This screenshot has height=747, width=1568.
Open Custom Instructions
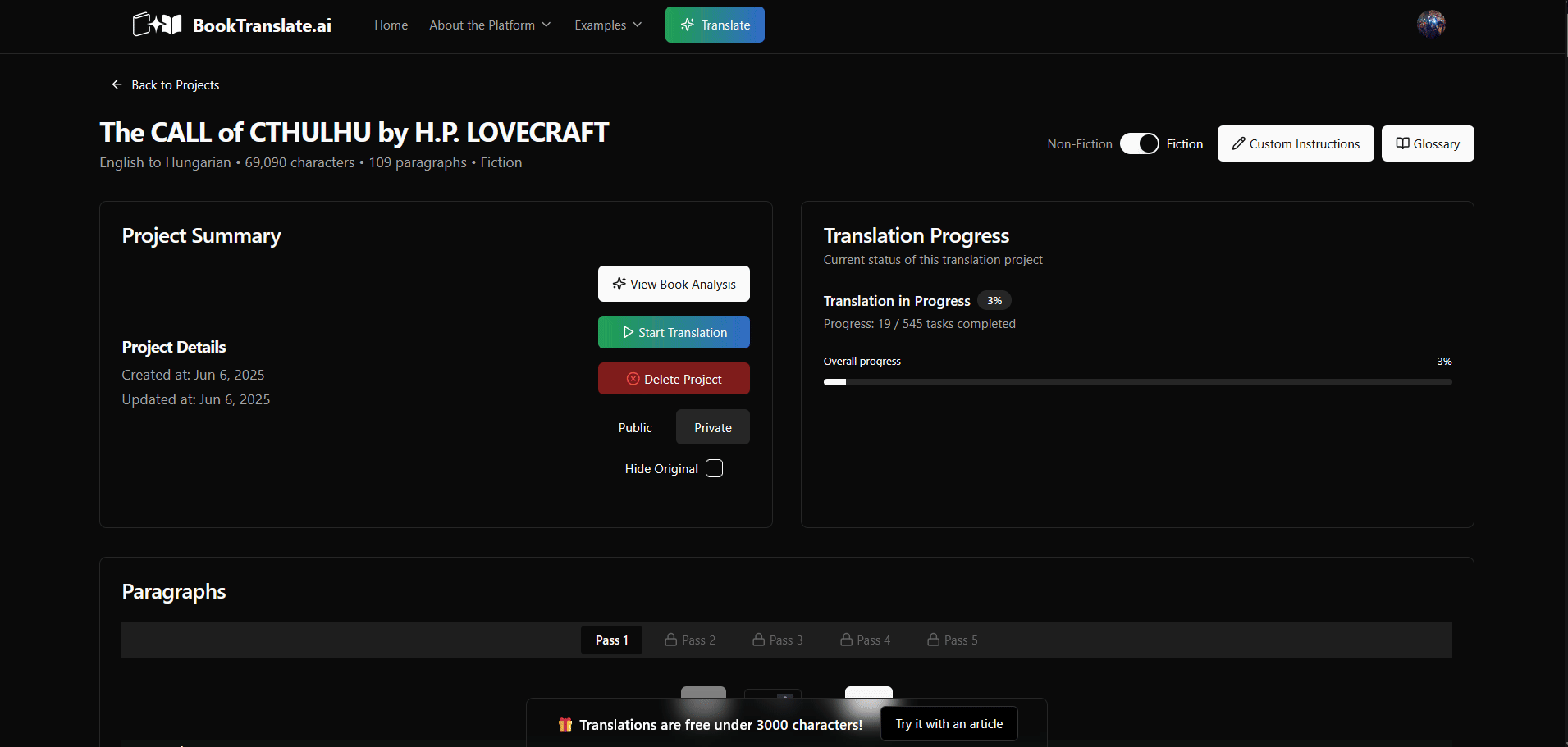1296,143
